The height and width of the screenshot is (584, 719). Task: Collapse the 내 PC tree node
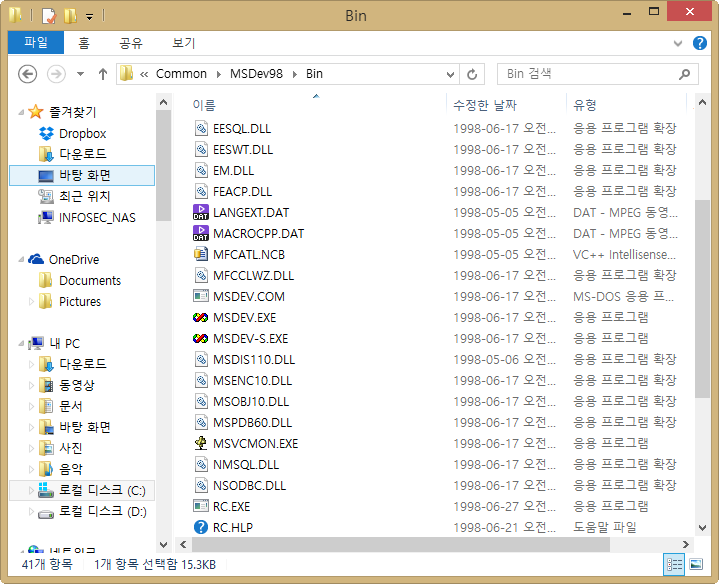pyautogui.click(x=21, y=343)
